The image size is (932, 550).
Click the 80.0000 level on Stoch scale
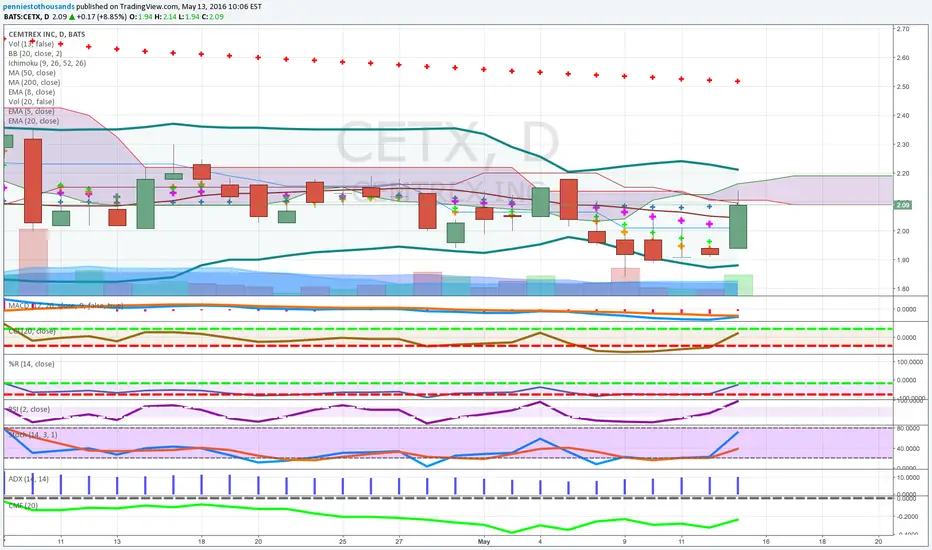click(909, 428)
